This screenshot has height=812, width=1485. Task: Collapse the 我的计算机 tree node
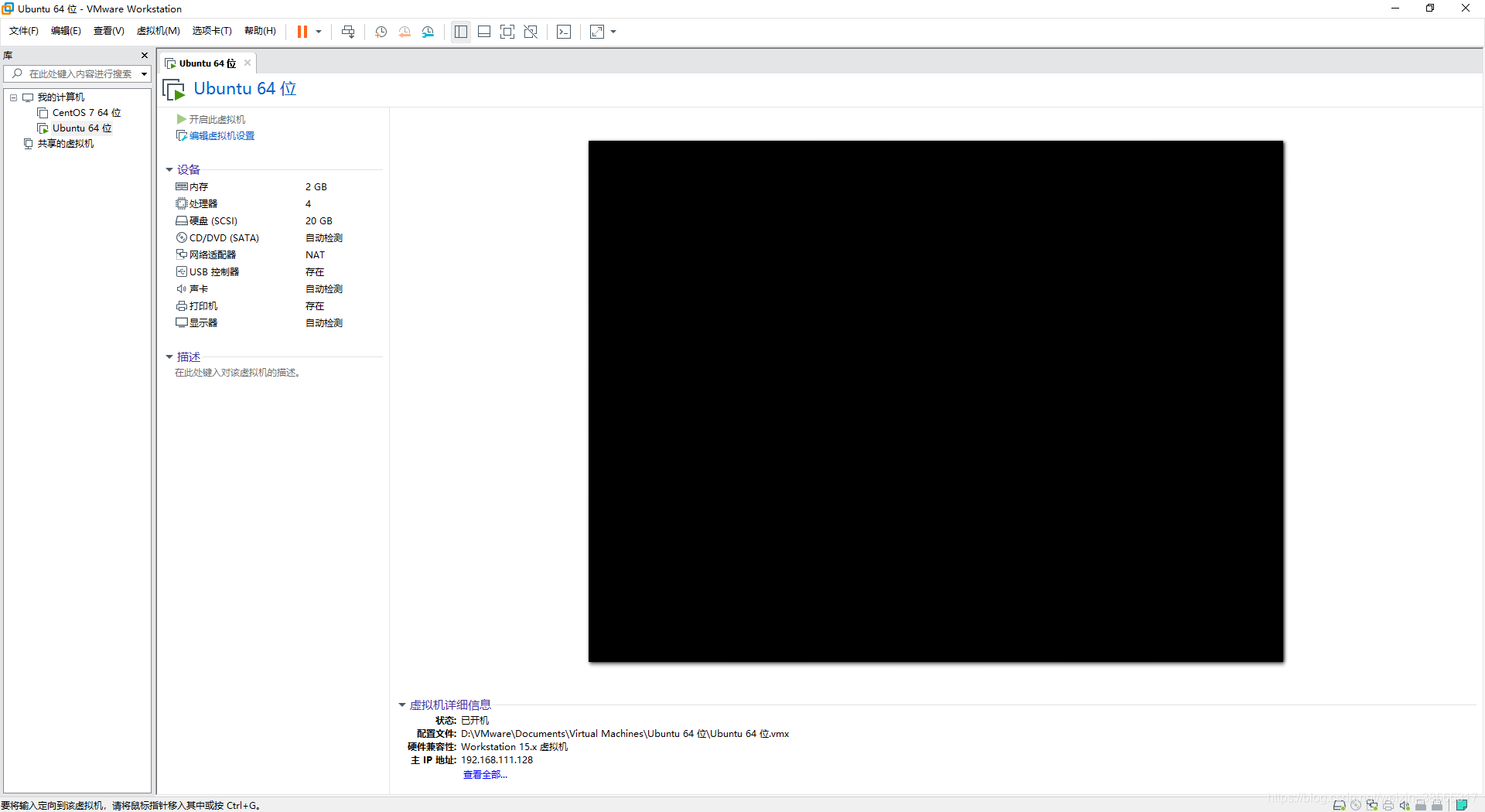13,97
